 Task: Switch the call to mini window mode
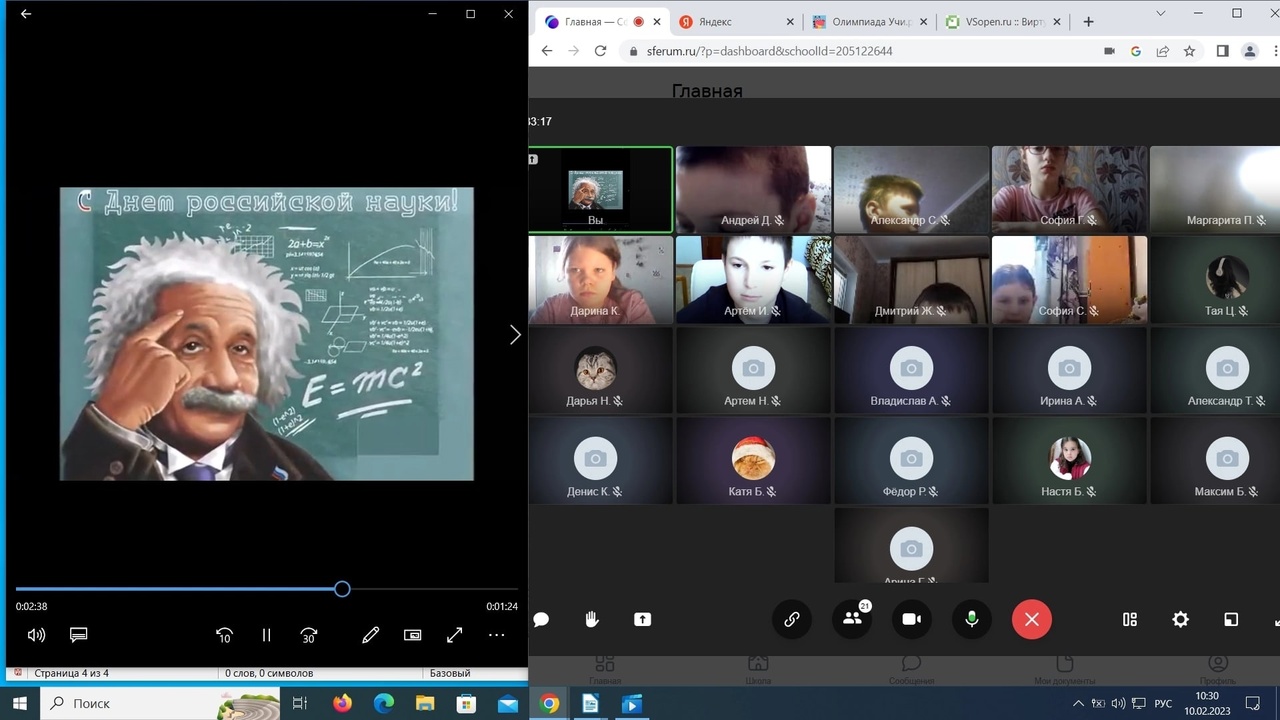point(1231,619)
